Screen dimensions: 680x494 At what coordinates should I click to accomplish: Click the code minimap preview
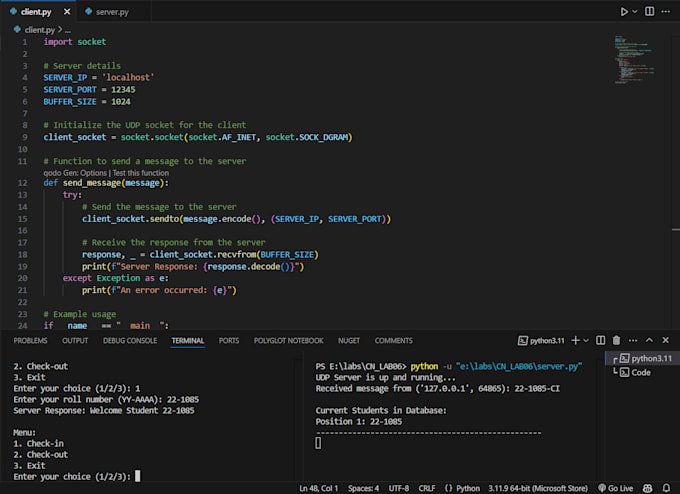click(x=635, y=59)
